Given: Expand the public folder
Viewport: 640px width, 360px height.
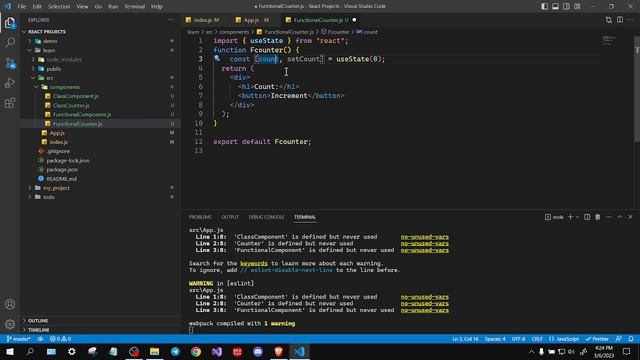Looking at the screenshot, I should point(100,69).
